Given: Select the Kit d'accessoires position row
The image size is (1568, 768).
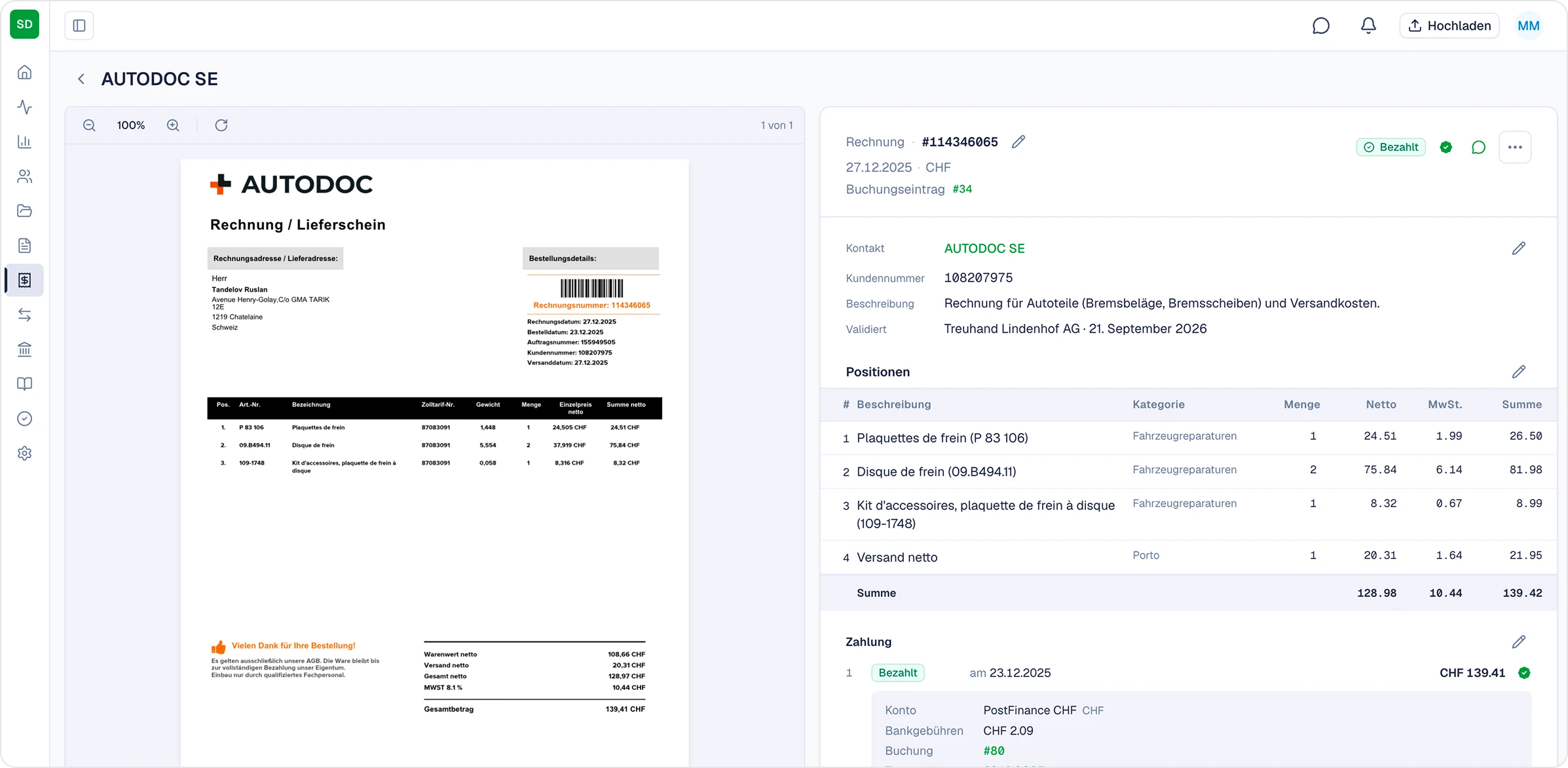Looking at the screenshot, I should (x=1189, y=514).
